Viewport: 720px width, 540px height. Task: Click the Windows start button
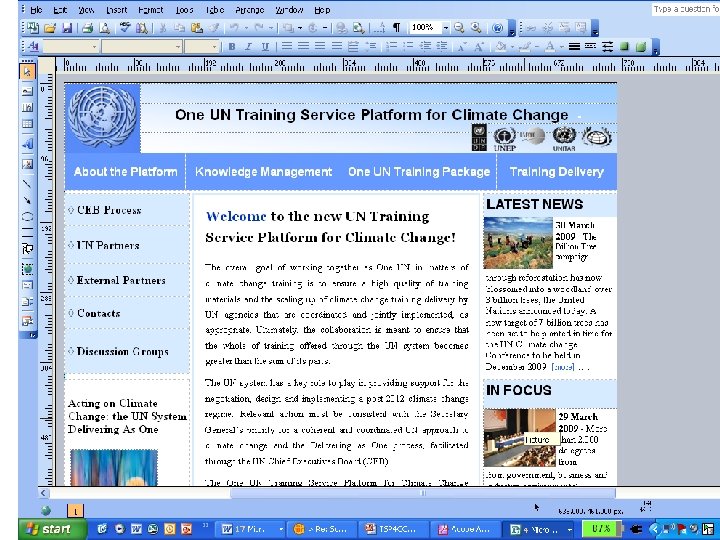point(52,529)
